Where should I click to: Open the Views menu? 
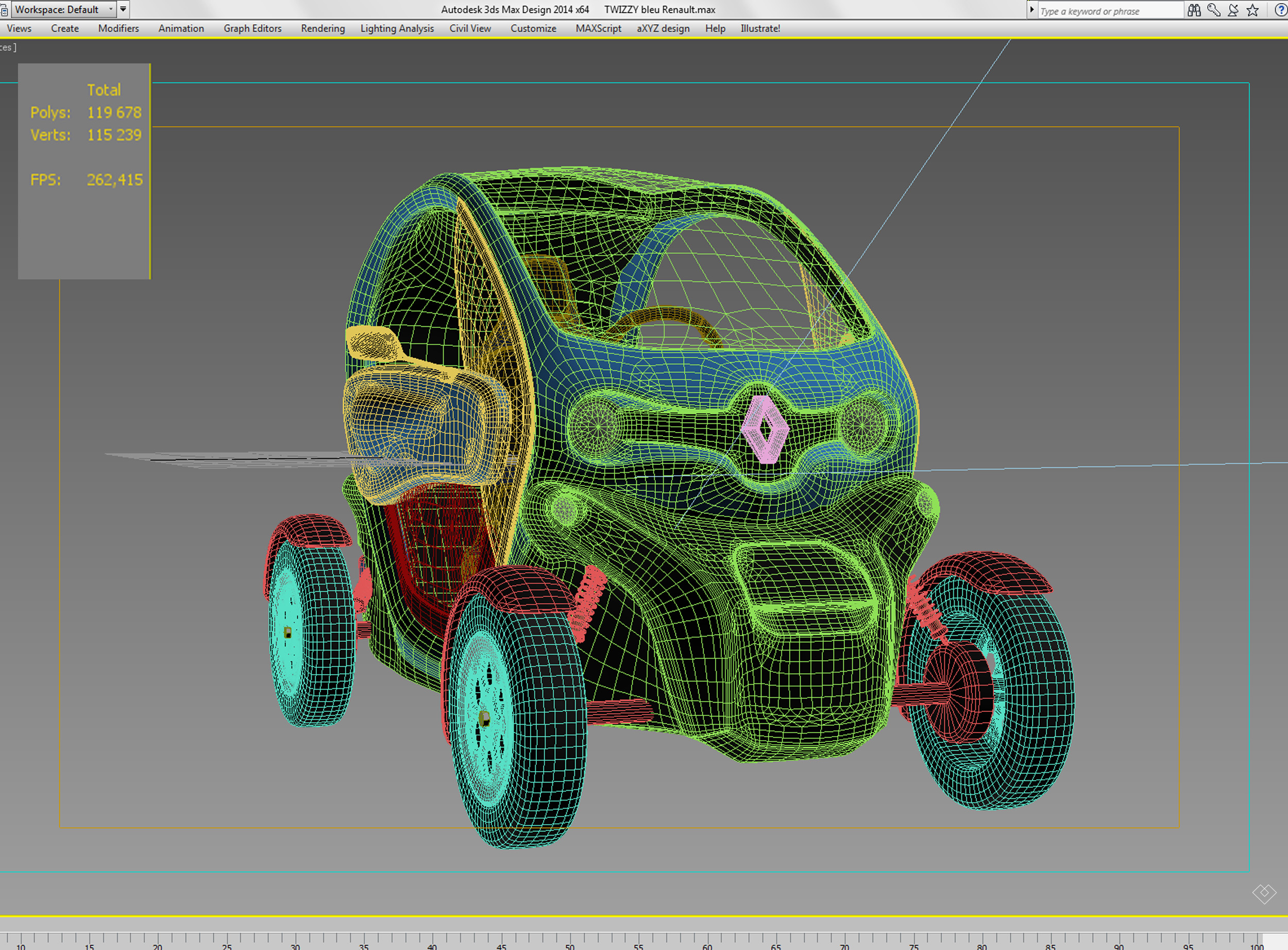19,28
